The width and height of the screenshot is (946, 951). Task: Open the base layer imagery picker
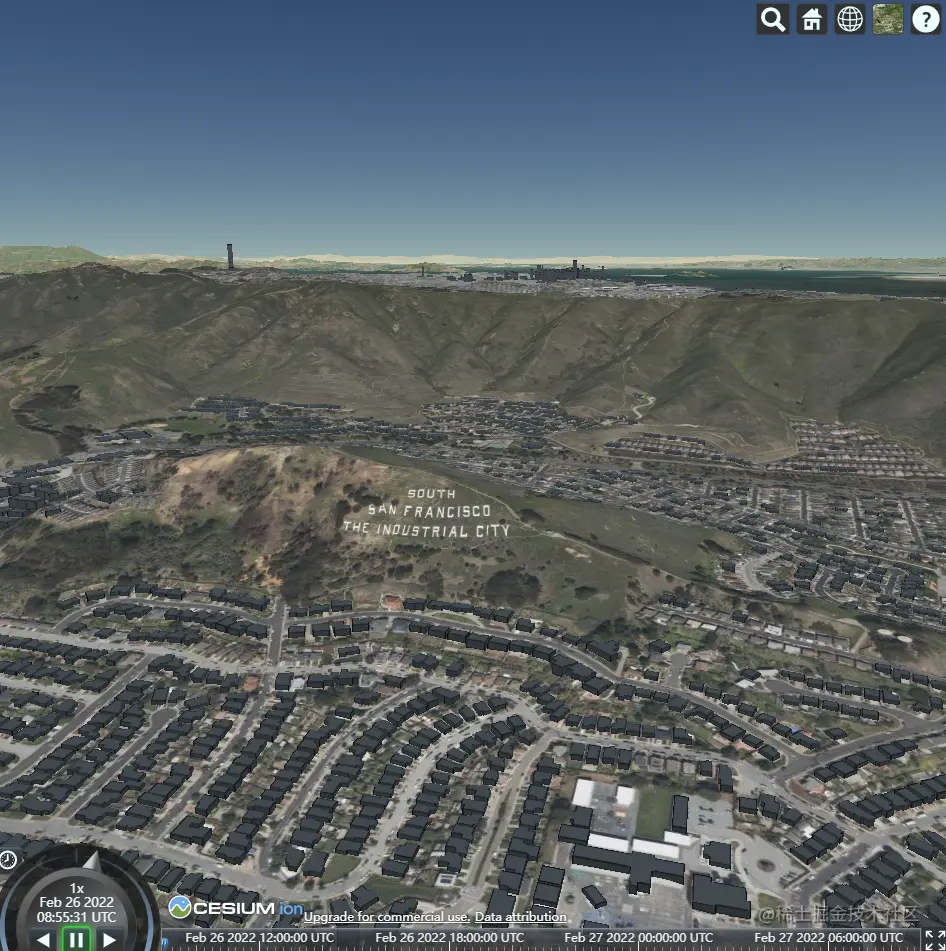[888, 19]
